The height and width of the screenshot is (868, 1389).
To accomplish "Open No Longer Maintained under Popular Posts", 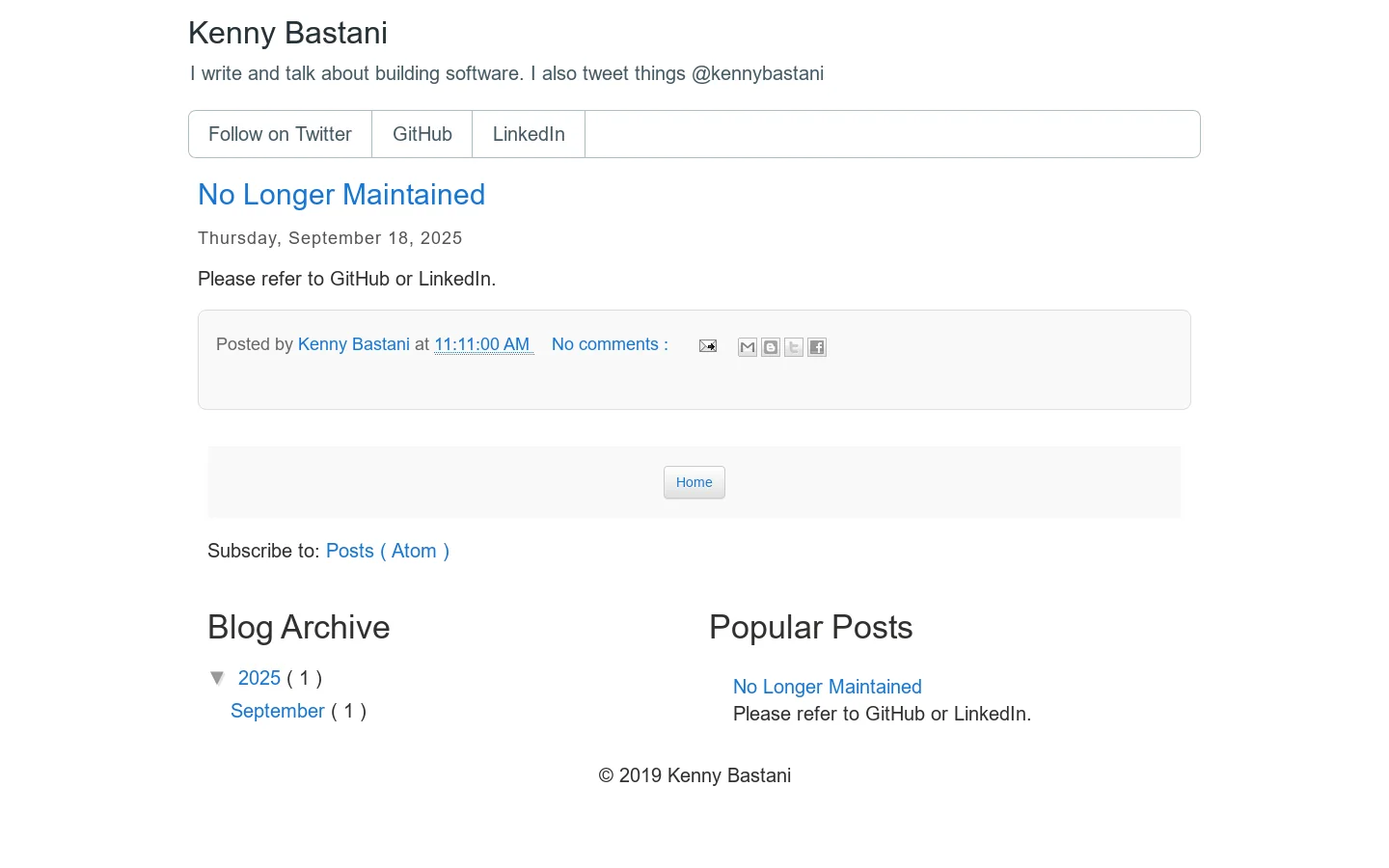I will click(x=828, y=687).
